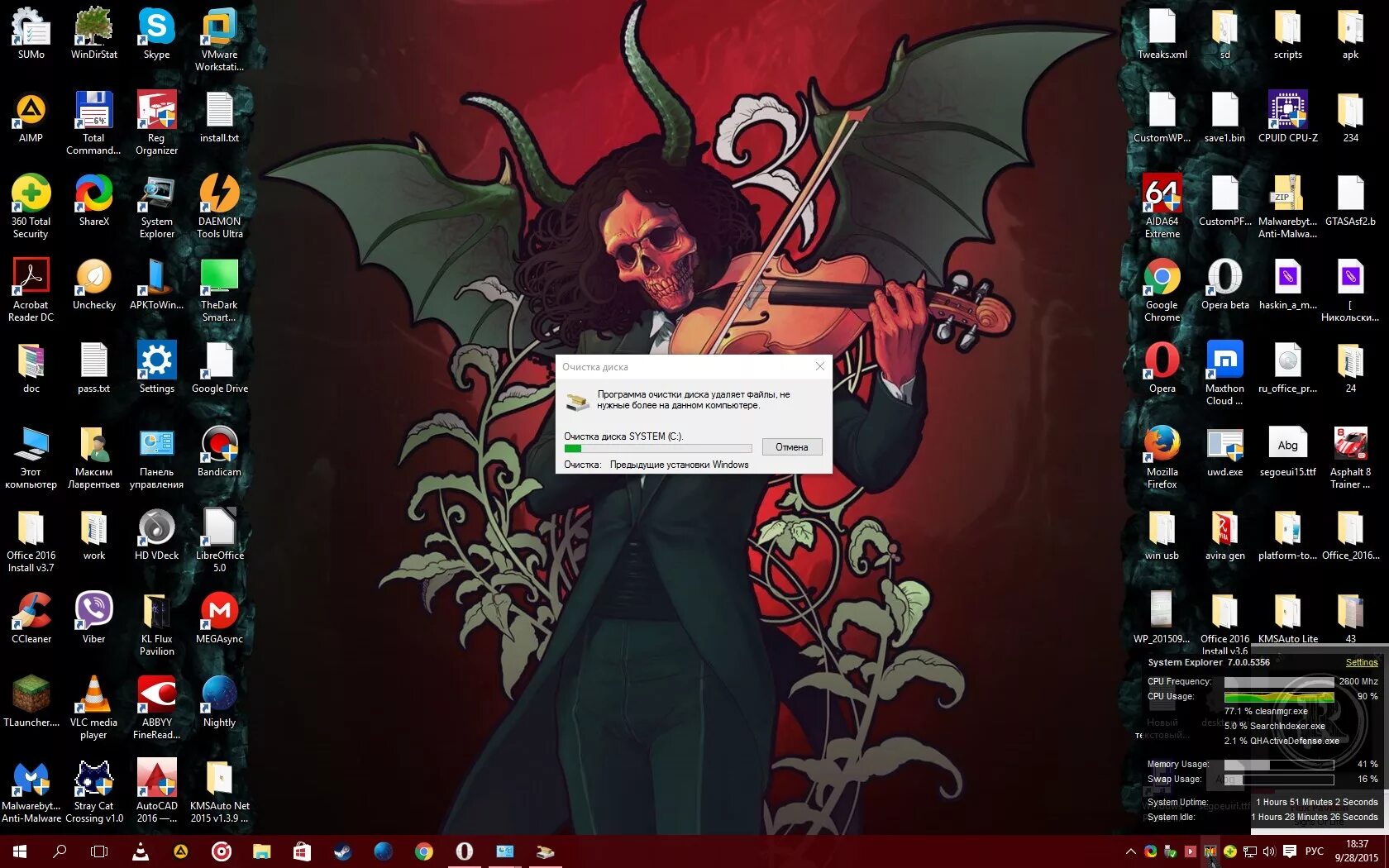Select the Total Commander desktop icon

click(94, 123)
